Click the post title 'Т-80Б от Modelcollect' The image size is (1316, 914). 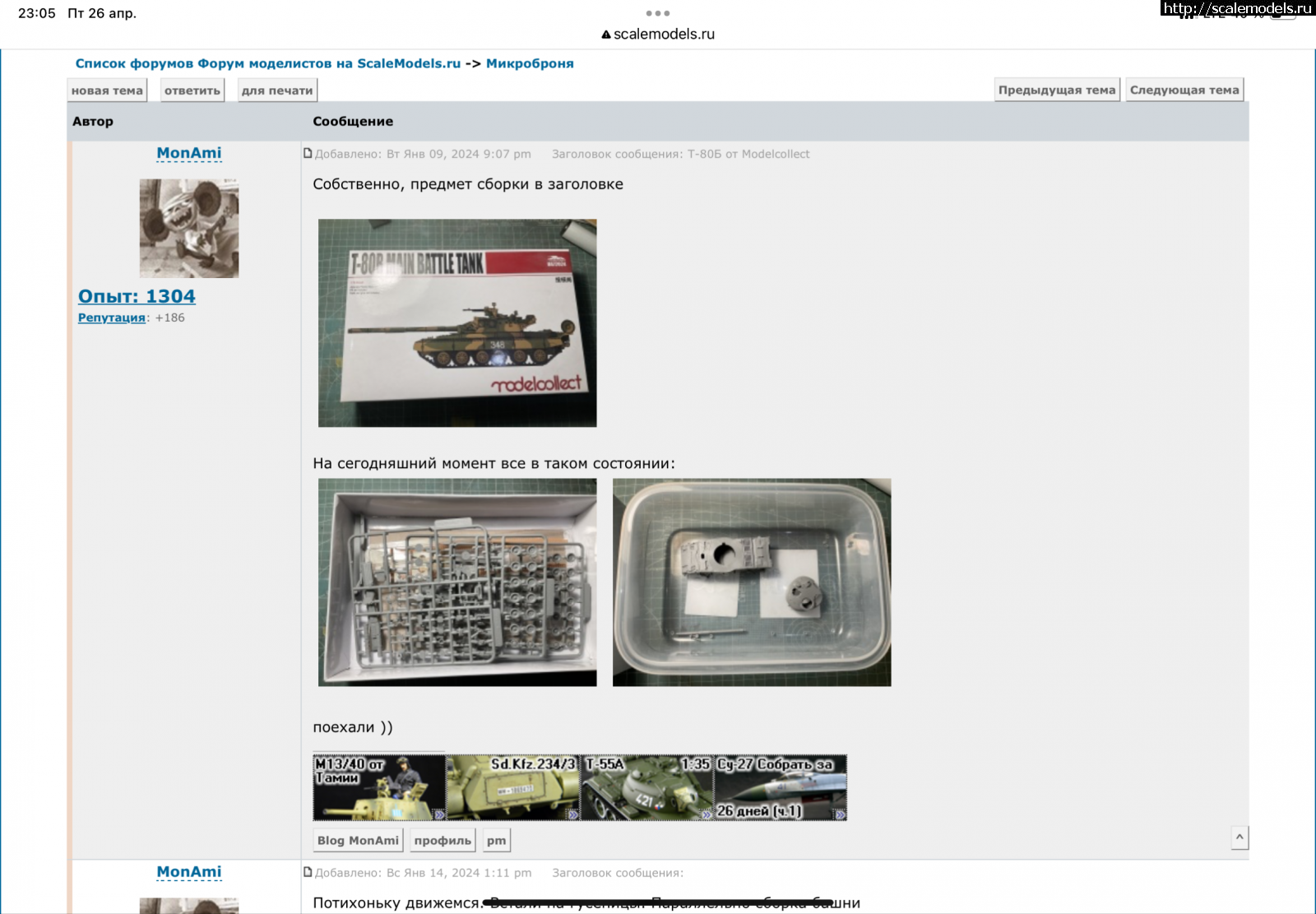pos(748,154)
